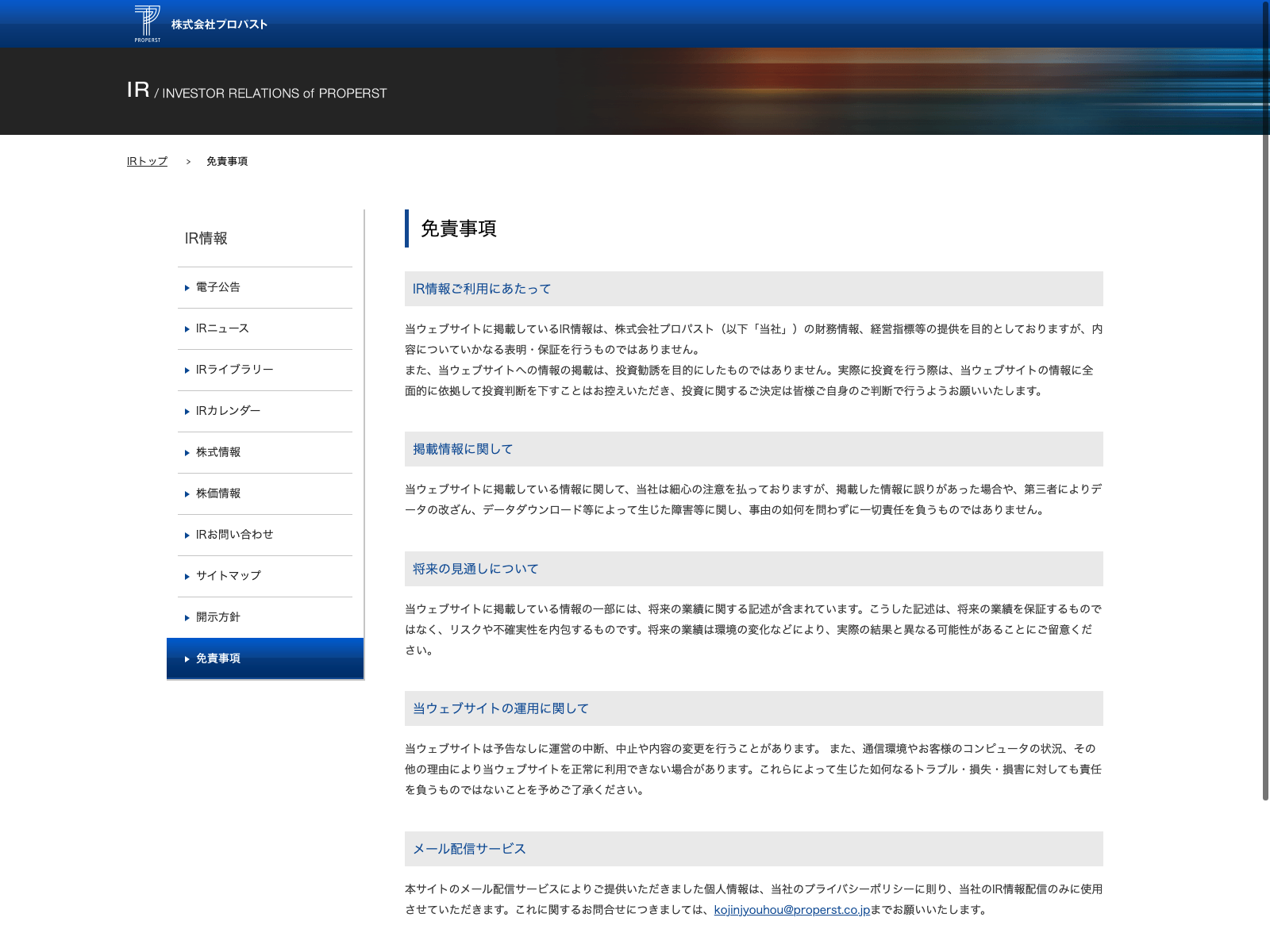Click the 株式会社プロパスト company name

click(x=219, y=25)
